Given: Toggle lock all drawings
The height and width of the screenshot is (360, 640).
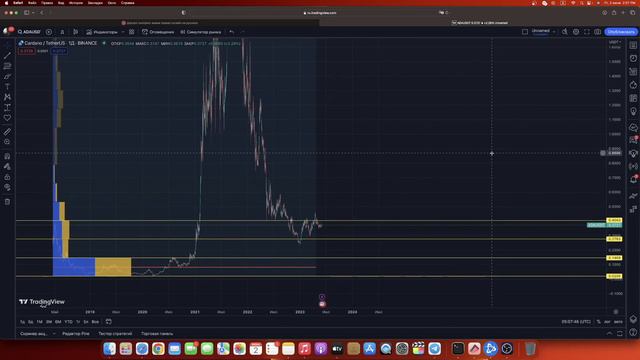Looking at the screenshot, I should click(x=7, y=177).
